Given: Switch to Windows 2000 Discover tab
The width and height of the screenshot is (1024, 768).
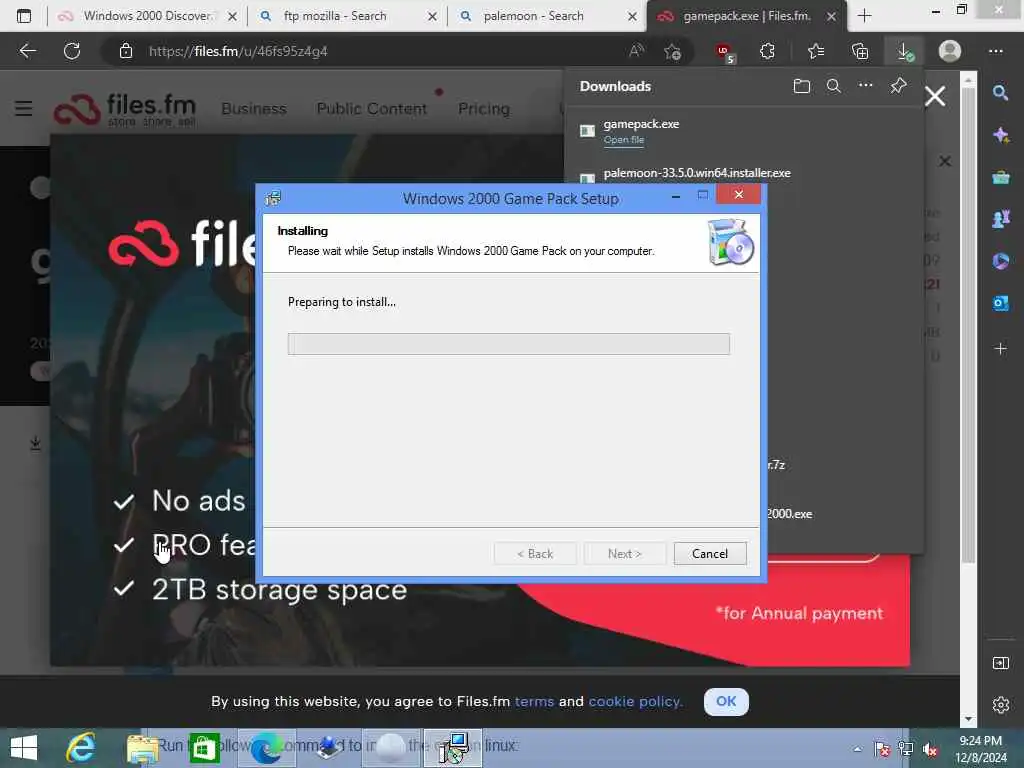Looking at the screenshot, I should (x=146, y=16).
